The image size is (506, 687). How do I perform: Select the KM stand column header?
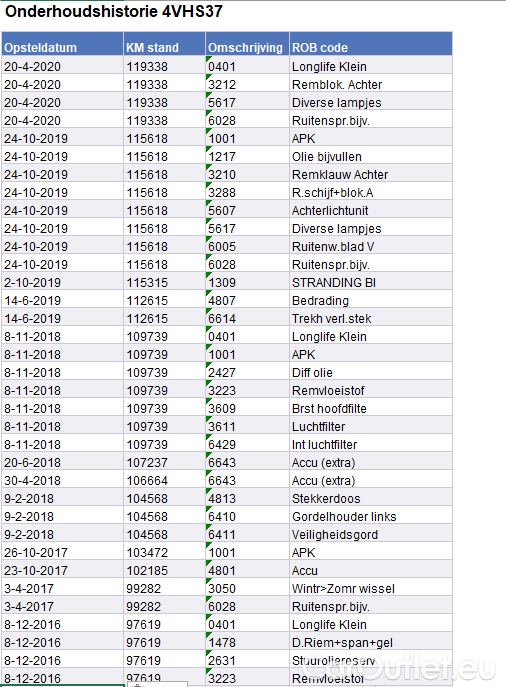(x=164, y=44)
